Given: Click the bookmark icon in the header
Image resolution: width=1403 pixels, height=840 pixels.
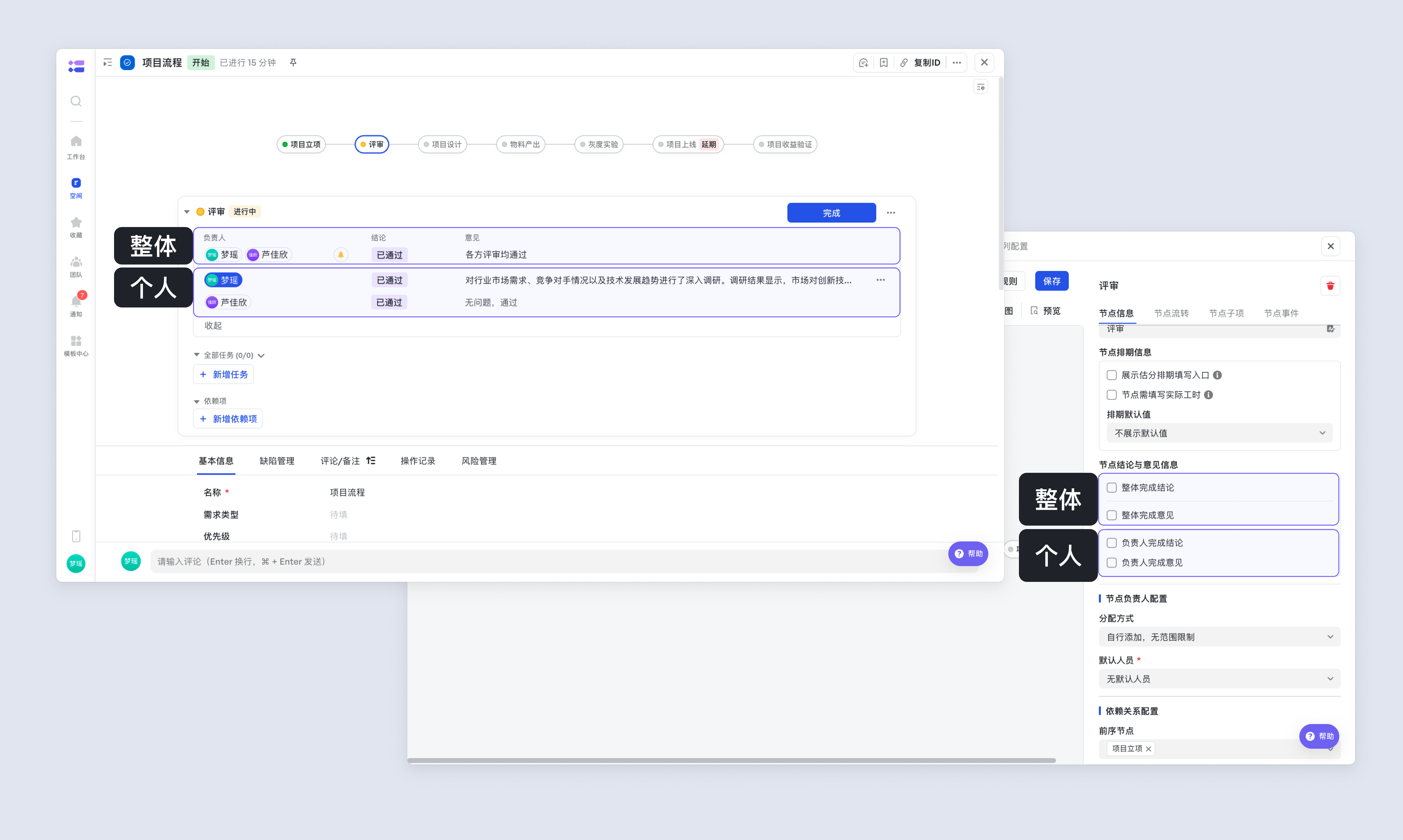Looking at the screenshot, I should tap(884, 63).
